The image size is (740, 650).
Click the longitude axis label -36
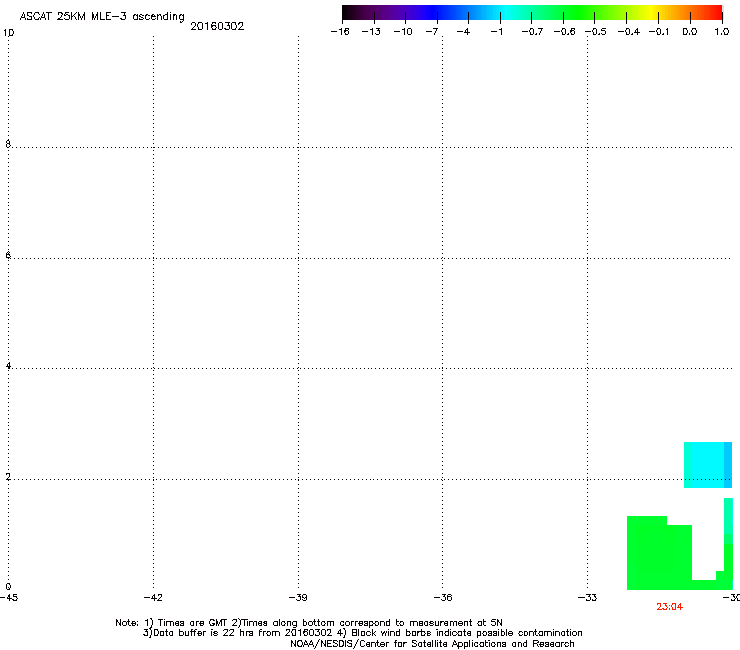443,598
